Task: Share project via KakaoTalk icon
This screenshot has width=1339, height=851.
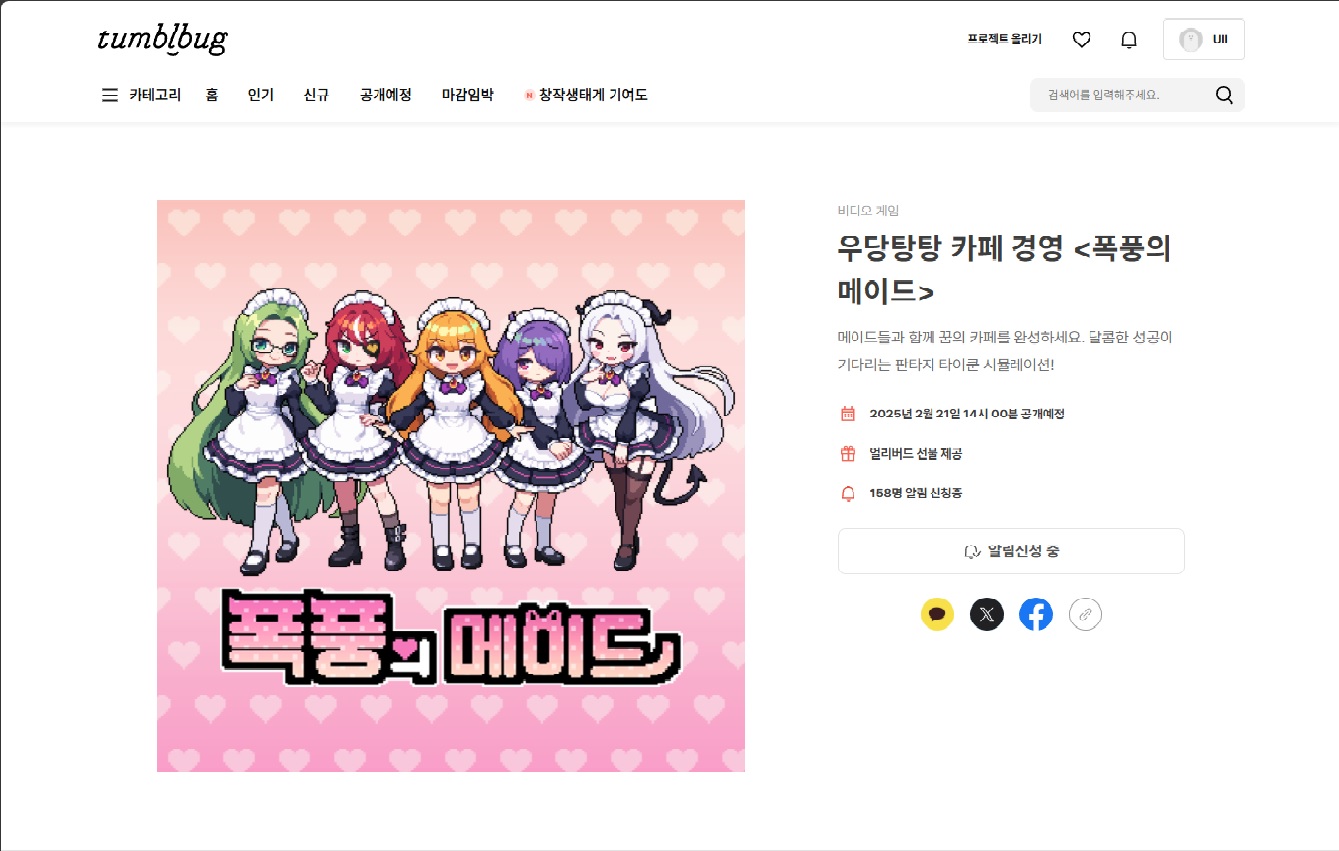Action: tap(937, 614)
